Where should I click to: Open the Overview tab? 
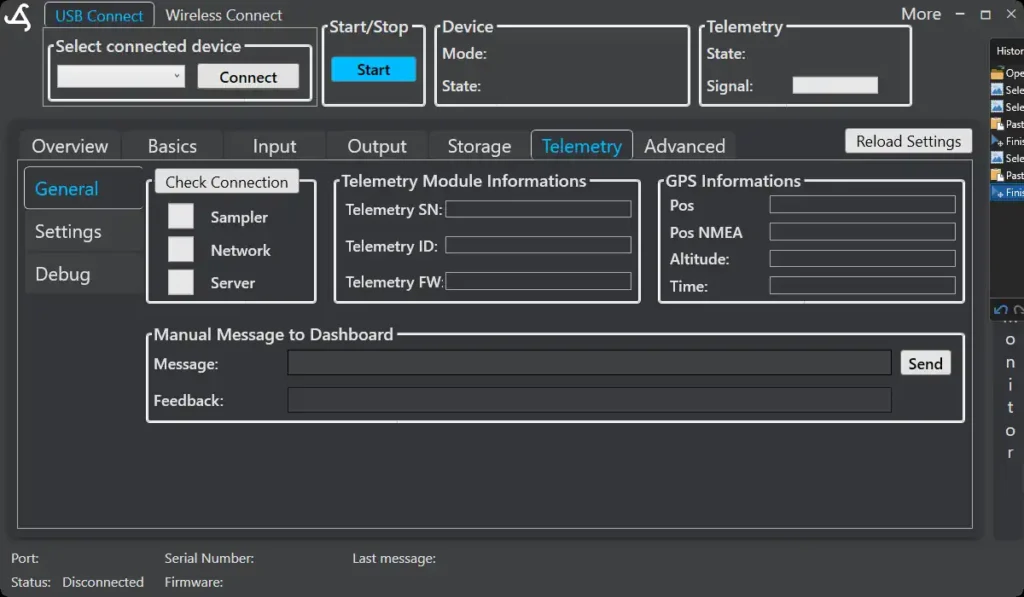70,146
